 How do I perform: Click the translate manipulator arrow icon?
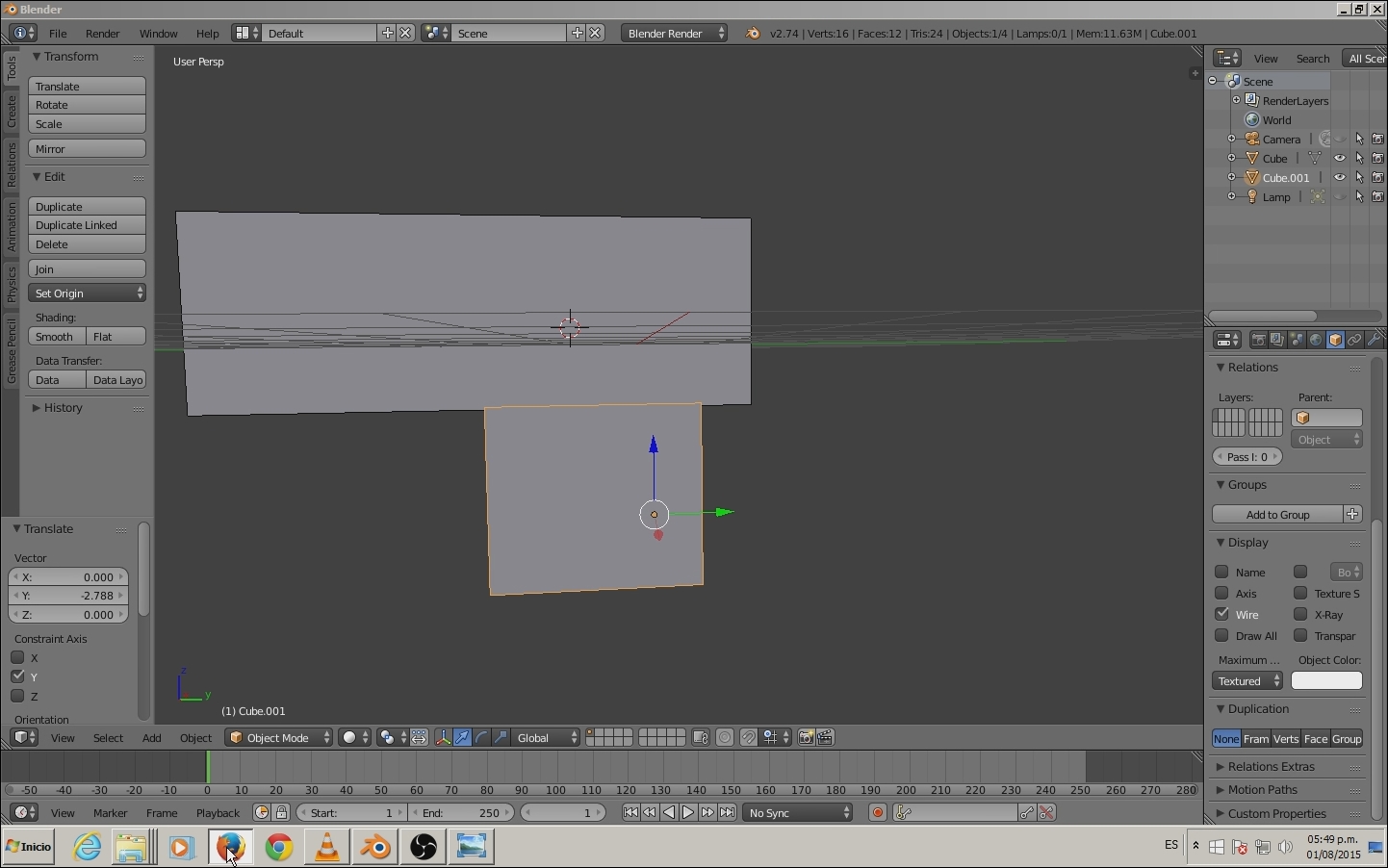[x=463, y=738]
